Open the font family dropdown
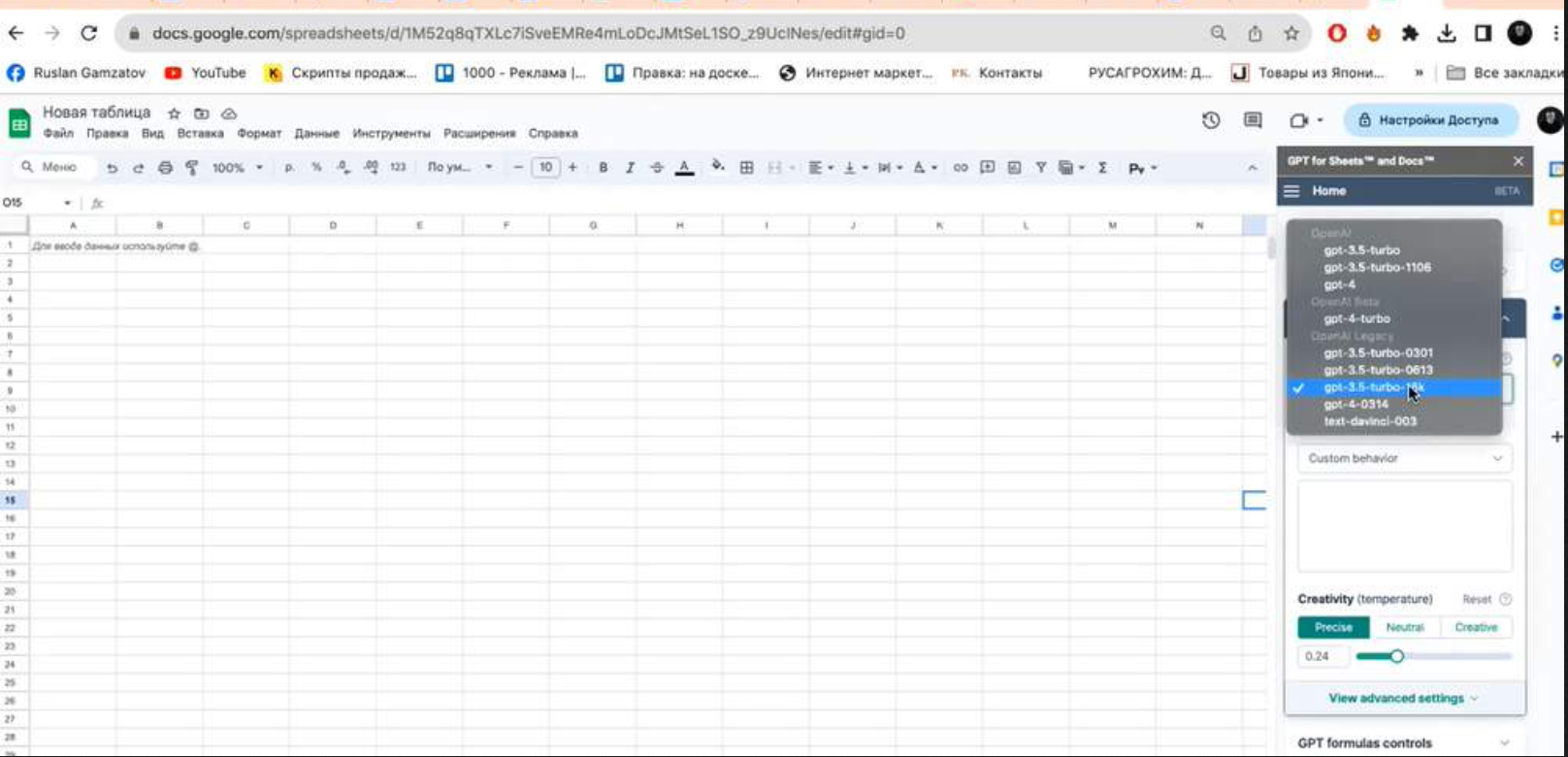The image size is (1568, 757). pyautogui.click(x=460, y=168)
